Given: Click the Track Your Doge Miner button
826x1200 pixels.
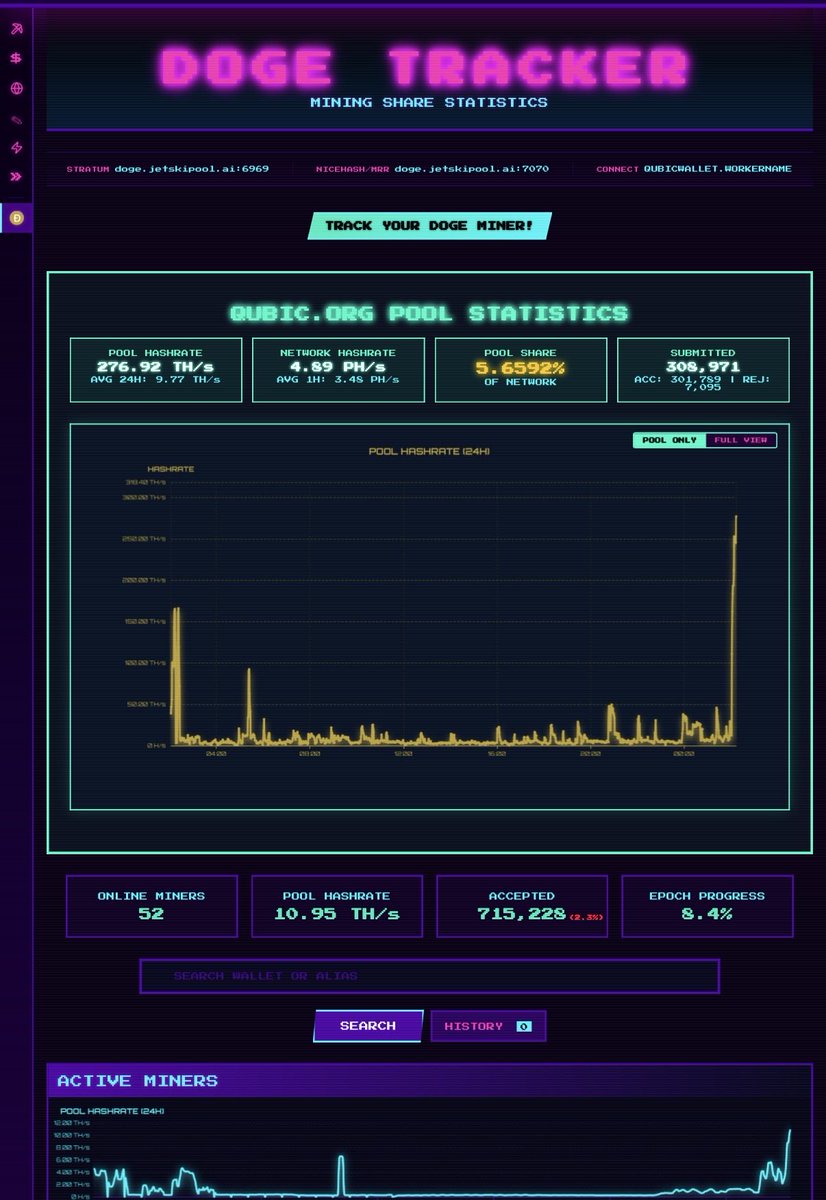Looking at the screenshot, I should [429, 226].
